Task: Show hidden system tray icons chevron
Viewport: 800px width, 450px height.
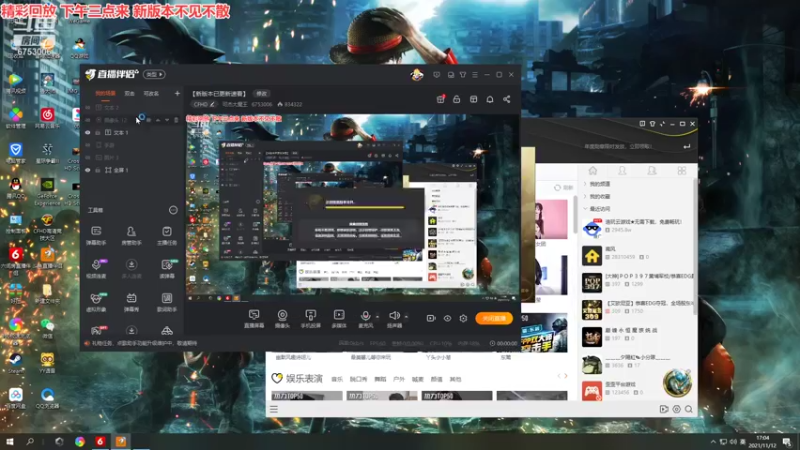Action: pyautogui.click(x=713, y=442)
